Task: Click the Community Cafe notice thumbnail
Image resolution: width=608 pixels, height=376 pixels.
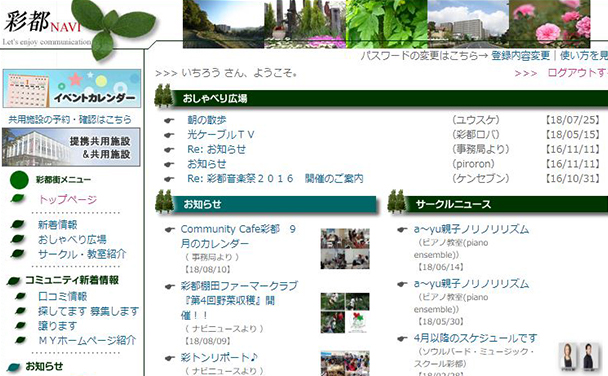Action: [x=345, y=249]
